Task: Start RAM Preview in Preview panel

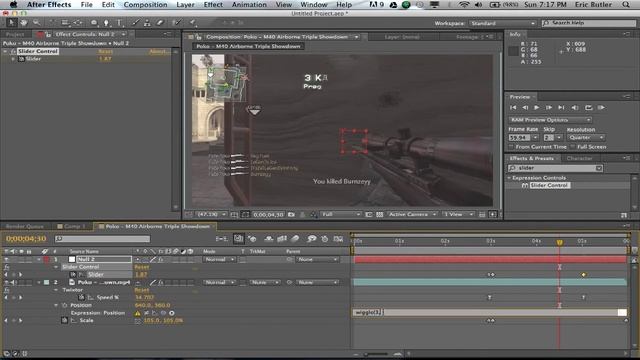Action: click(x=601, y=108)
